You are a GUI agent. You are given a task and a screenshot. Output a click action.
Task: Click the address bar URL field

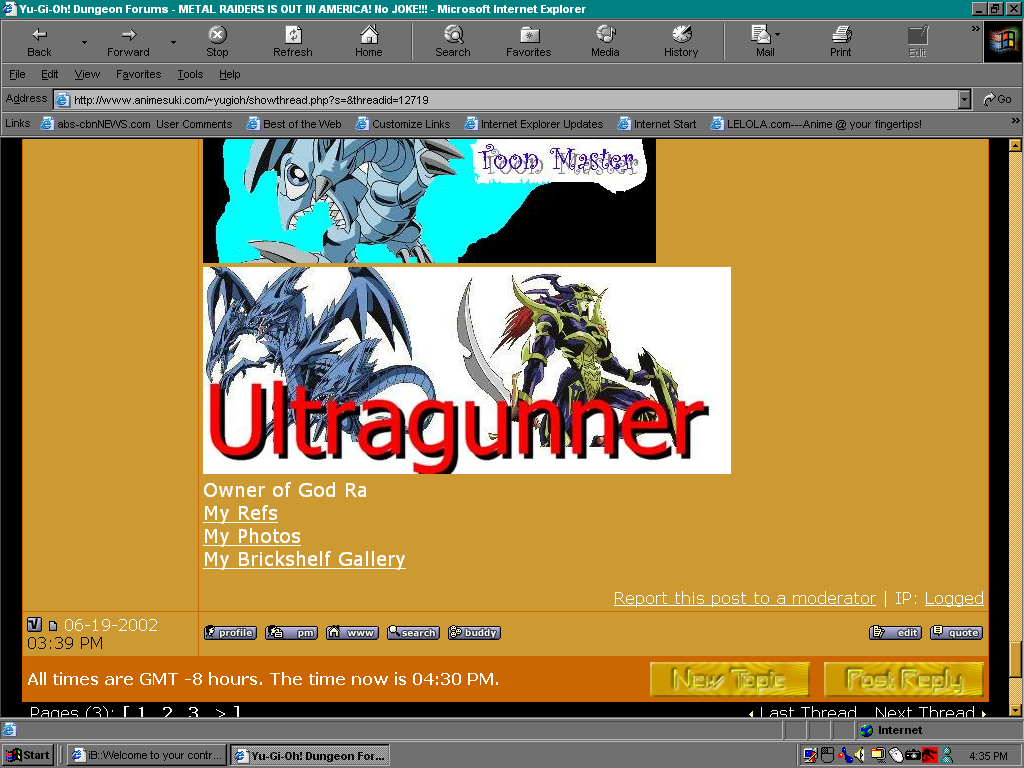(506, 100)
